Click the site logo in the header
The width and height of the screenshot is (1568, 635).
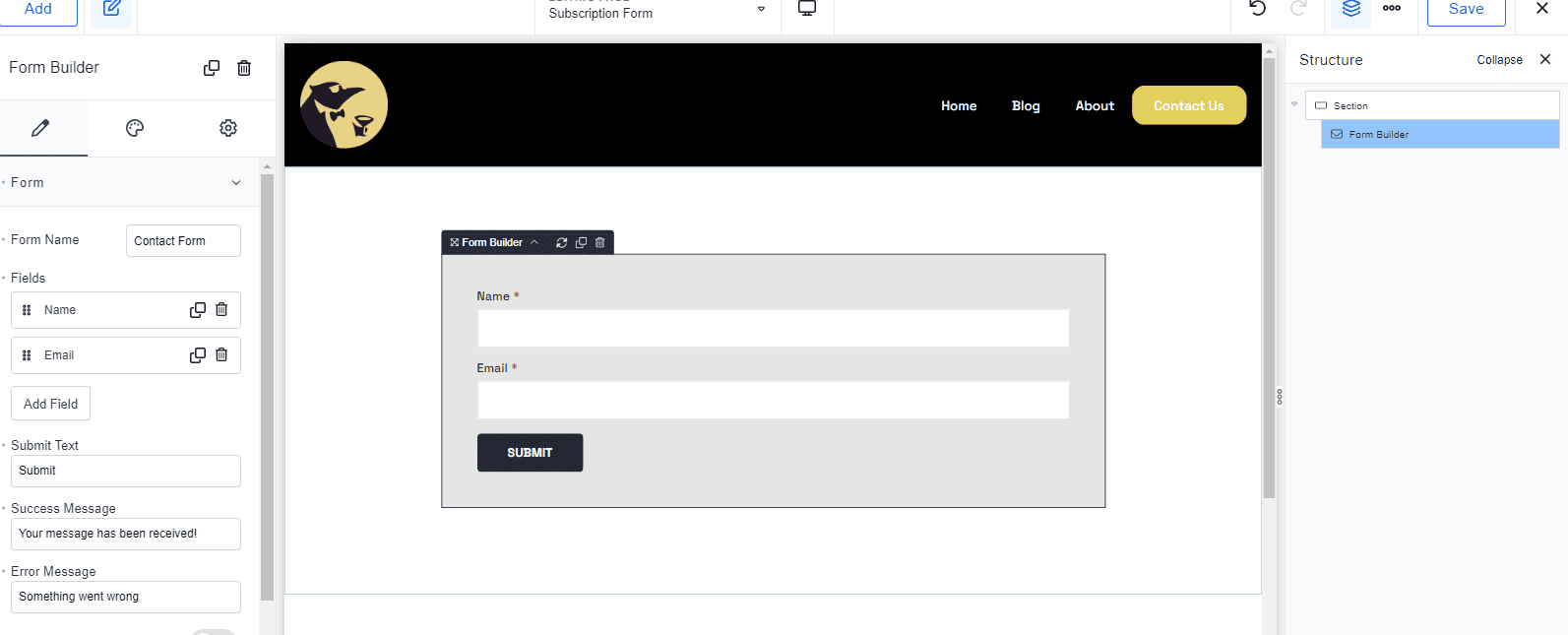(344, 105)
